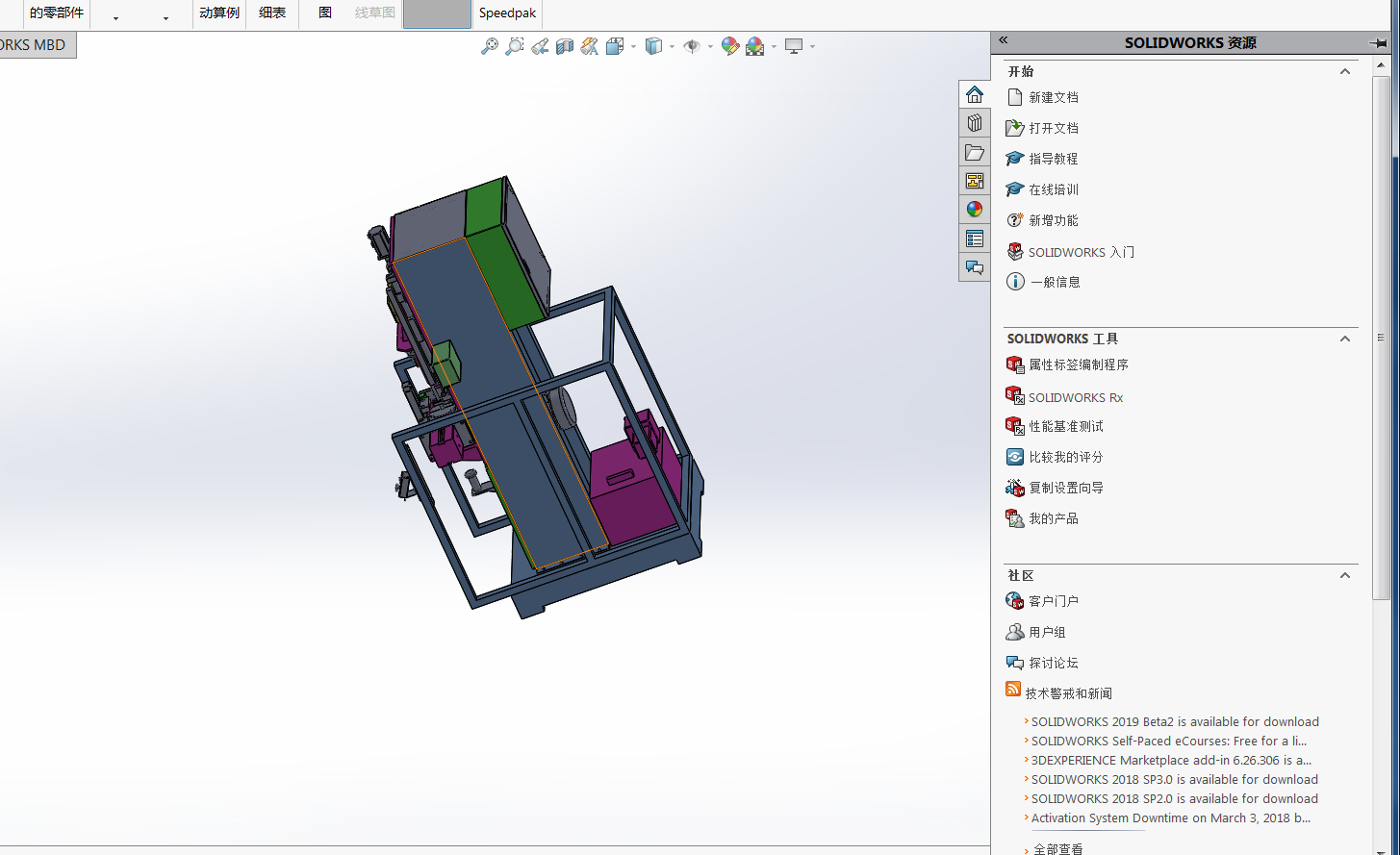Pin the SOLIDWORKS resources panel
This screenshot has width=1400, height=855.
coord(1377,42)
